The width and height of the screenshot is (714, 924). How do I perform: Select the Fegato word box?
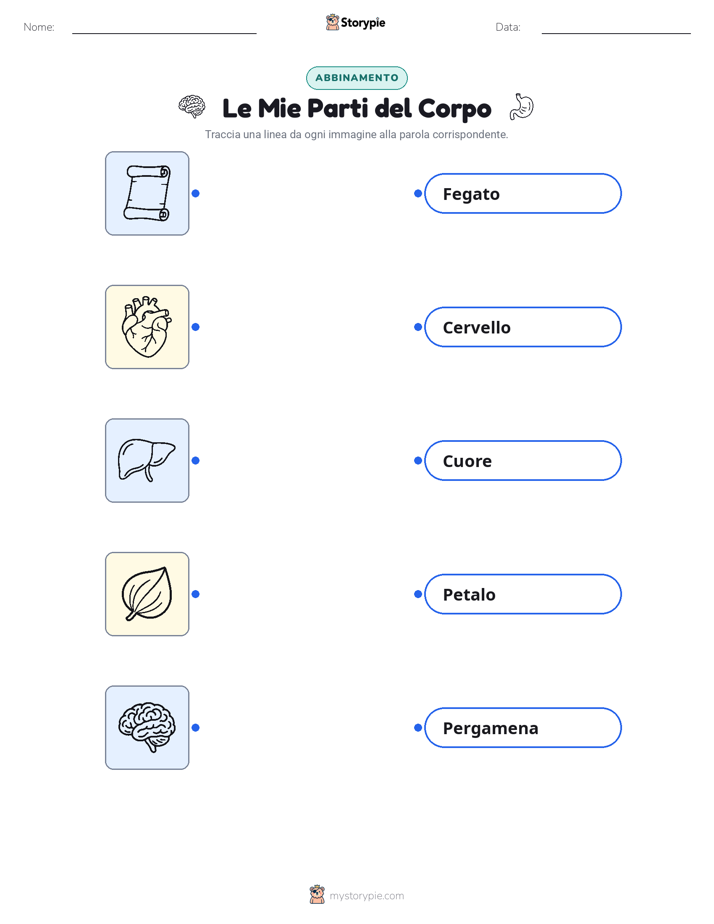pos(523,193)
